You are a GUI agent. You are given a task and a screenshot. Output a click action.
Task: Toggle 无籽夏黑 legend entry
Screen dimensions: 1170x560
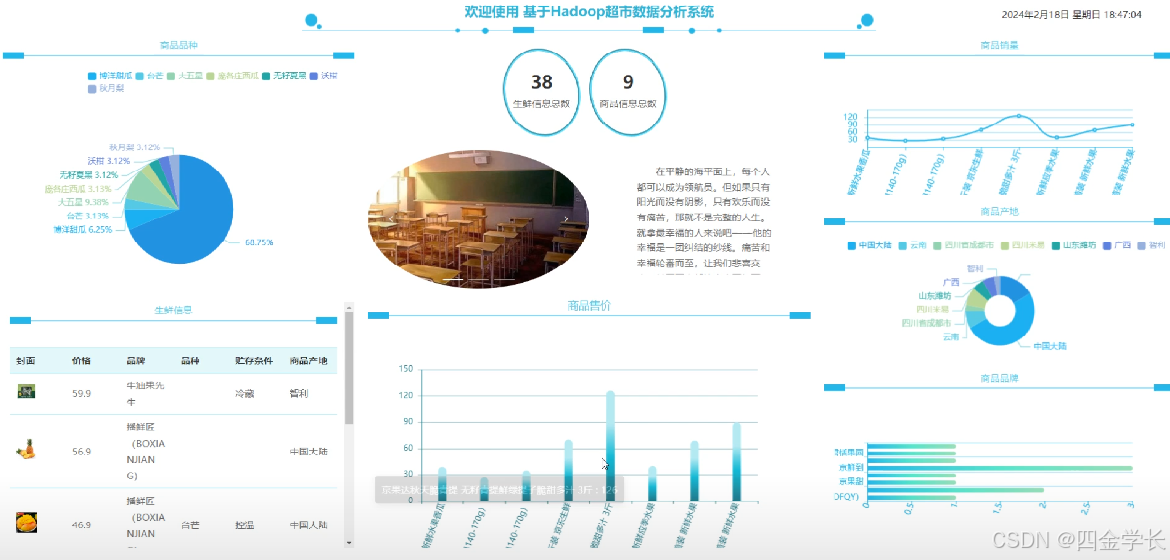coord(284,76)
